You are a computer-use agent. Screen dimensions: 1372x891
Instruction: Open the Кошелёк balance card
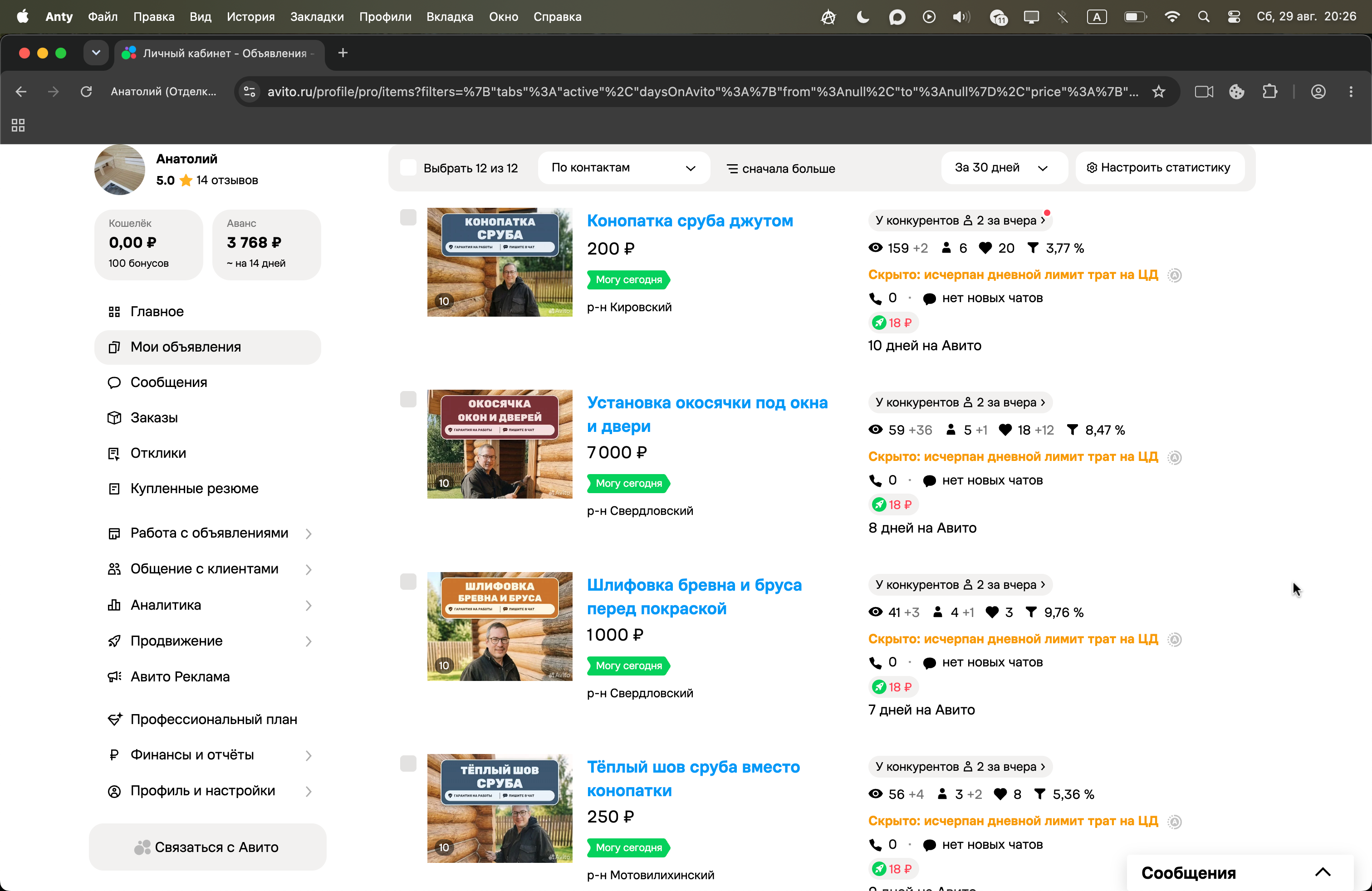149,245
